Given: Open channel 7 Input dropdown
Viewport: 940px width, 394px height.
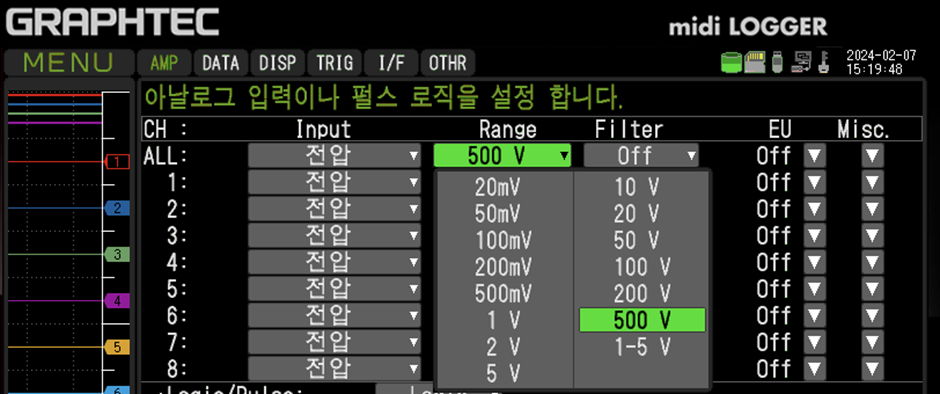Looking at the screenshot, I should [x=335, y=342].
